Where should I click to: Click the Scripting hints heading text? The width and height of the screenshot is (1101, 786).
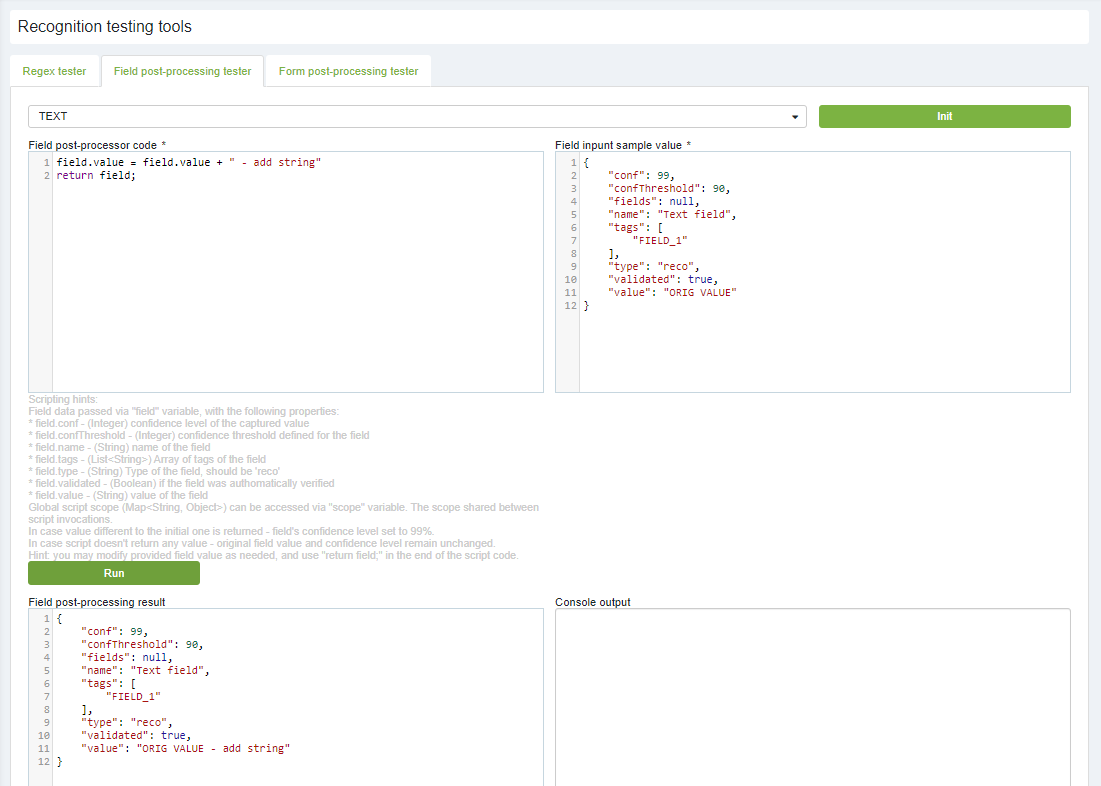(63, 400)
